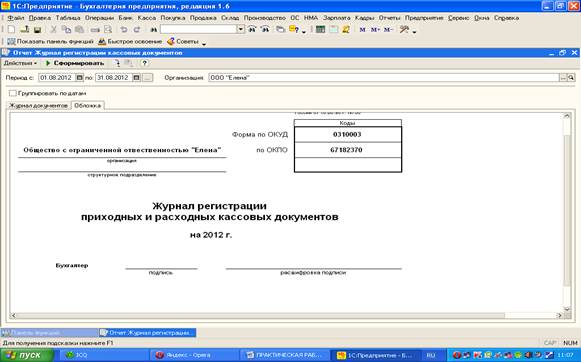
Task: Click OKPO code cell 67182370
Action: pyautogui.click(x=348, y=150)
